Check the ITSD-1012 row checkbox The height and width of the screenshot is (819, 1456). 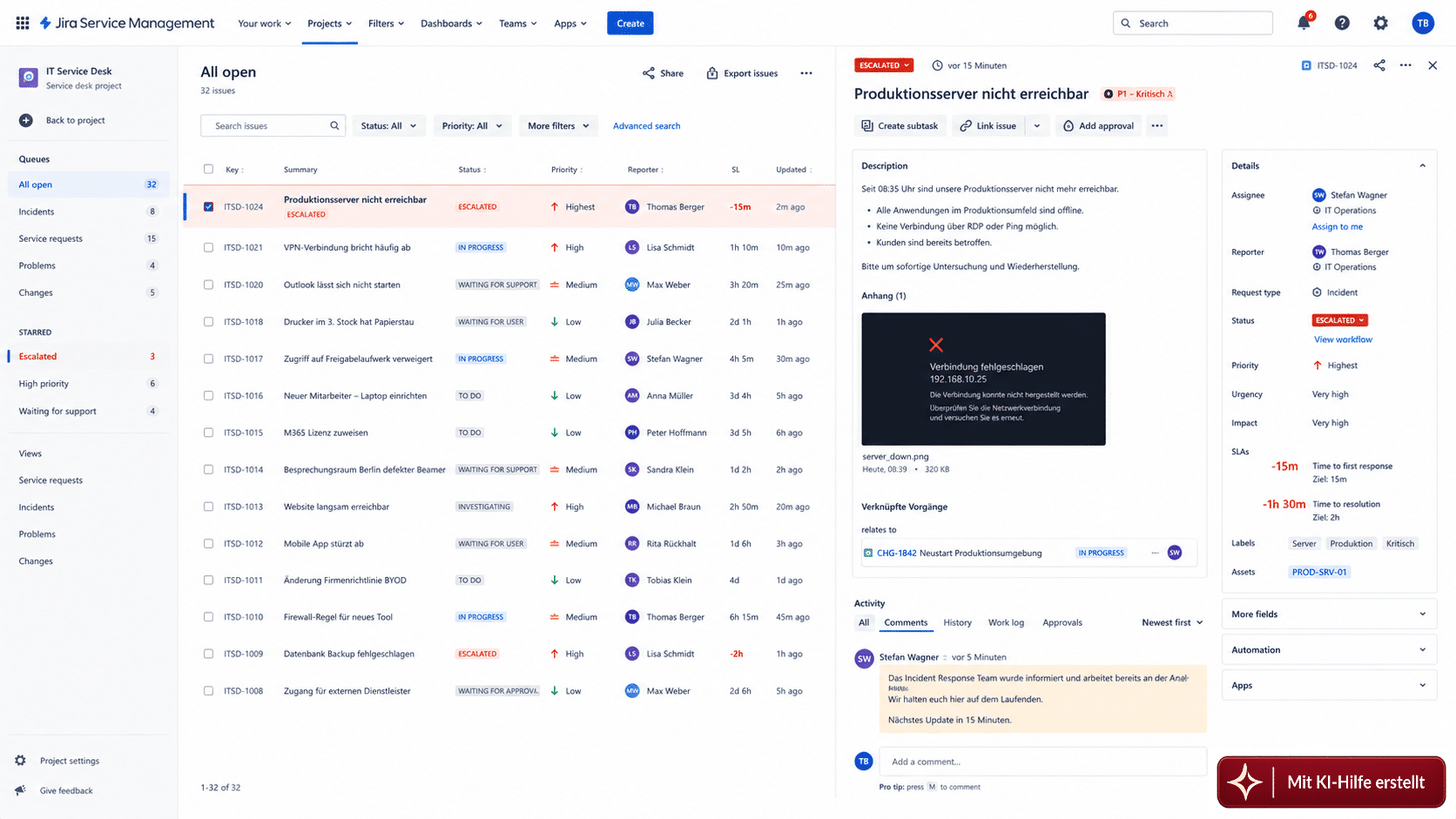[208, 543]
